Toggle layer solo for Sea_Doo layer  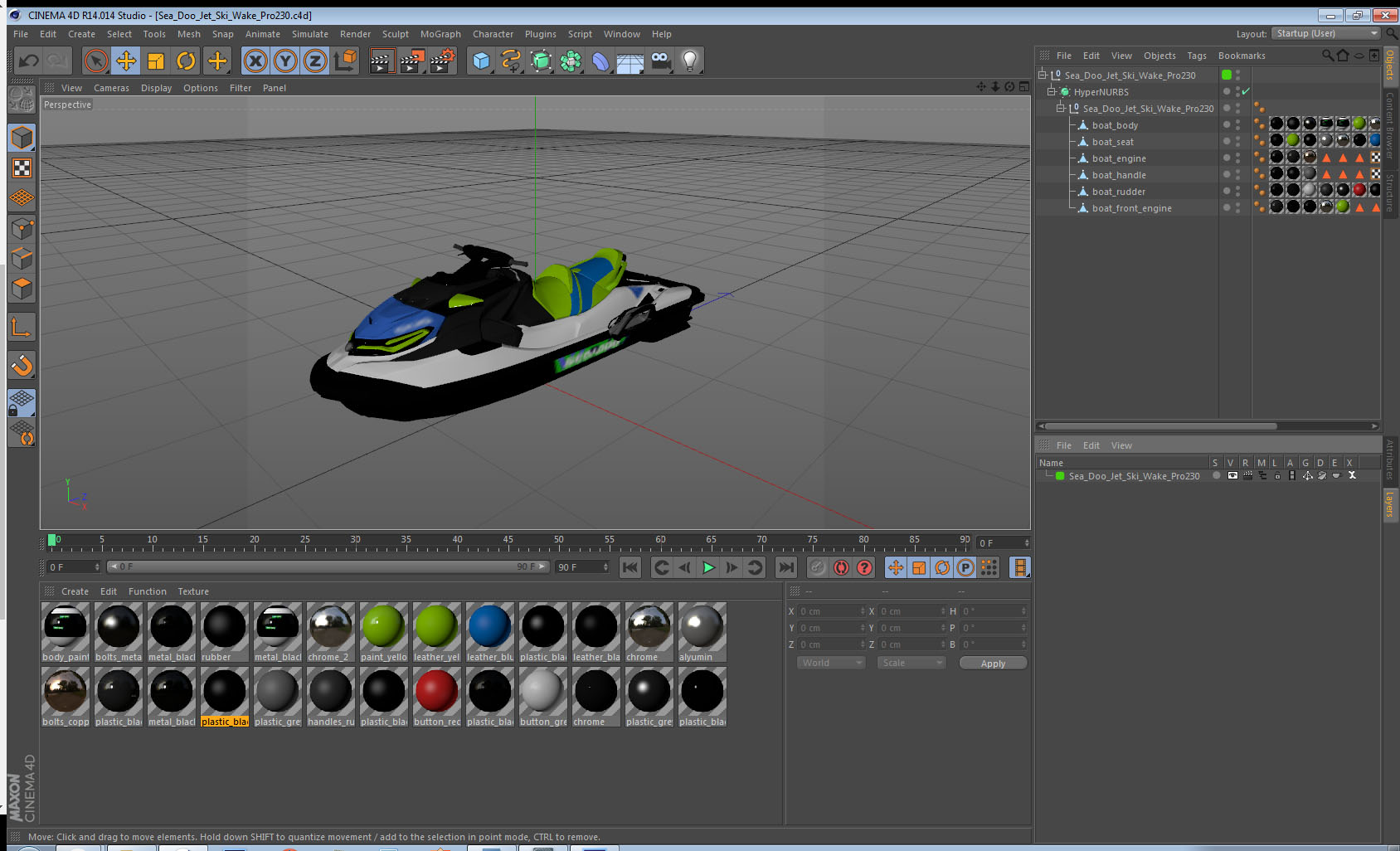point(1216,476)
